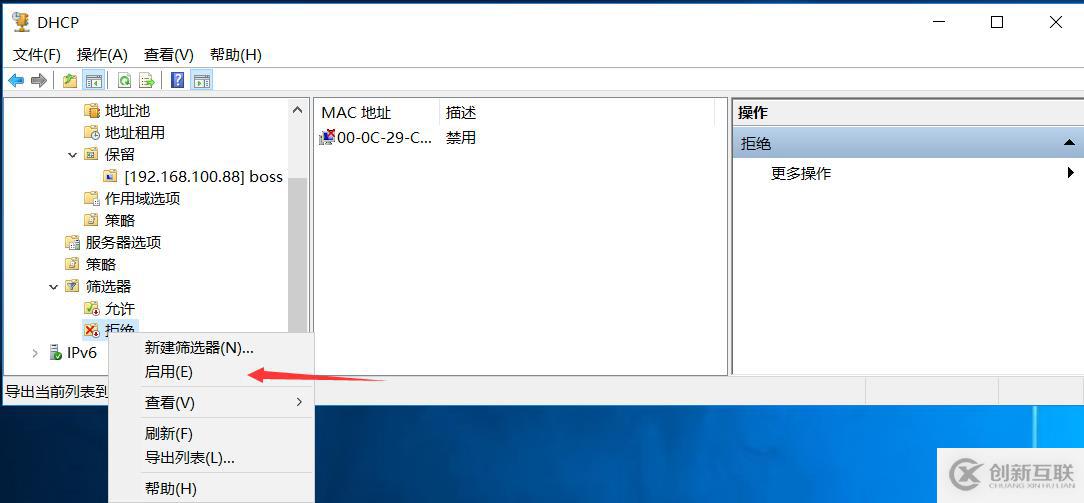Viewport: 1084px width, 503px height.
Task: Click the Export list toolbar icon
Action: tap(147, 81)
